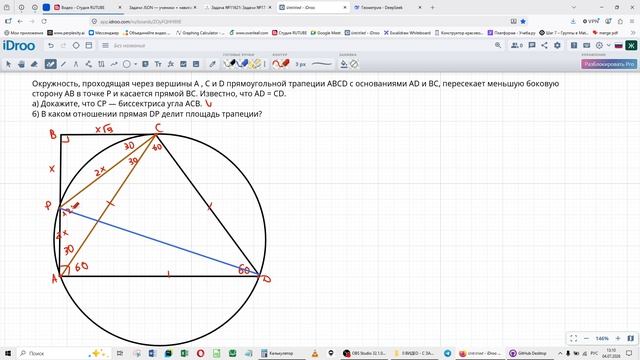
Task: Select the eraser tool
Action: click(34, 64)
